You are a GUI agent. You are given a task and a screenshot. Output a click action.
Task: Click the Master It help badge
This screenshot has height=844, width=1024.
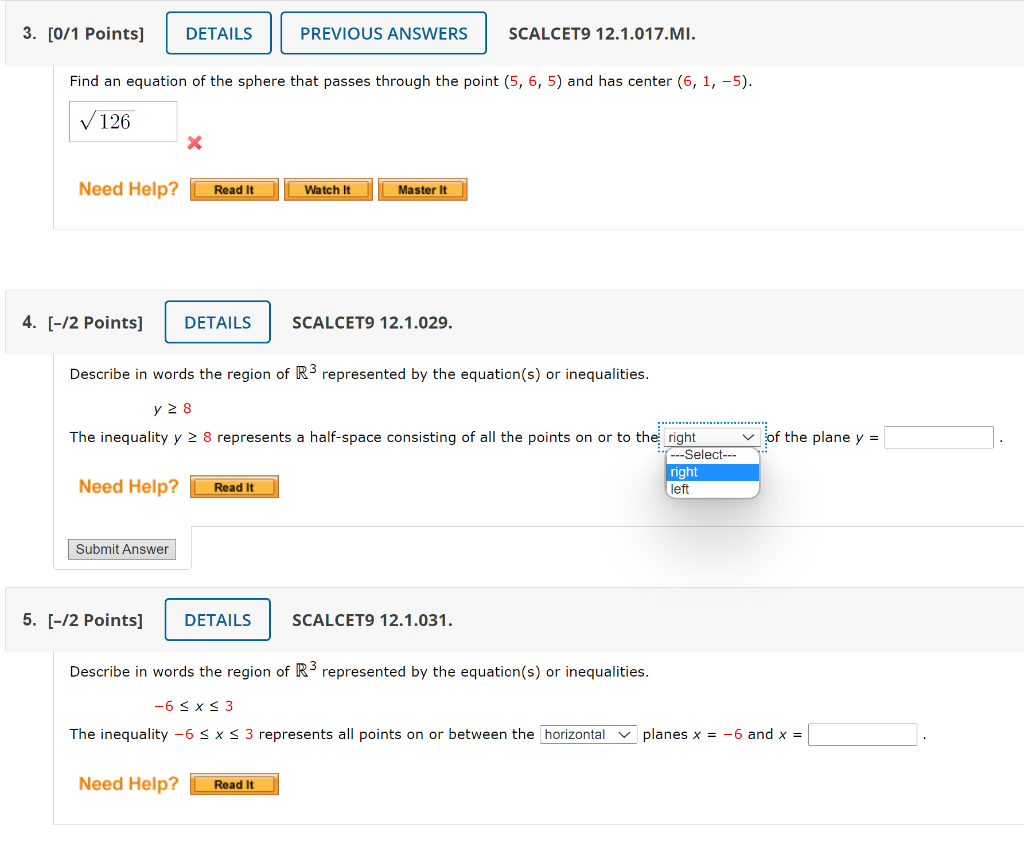tap(422, 189)
